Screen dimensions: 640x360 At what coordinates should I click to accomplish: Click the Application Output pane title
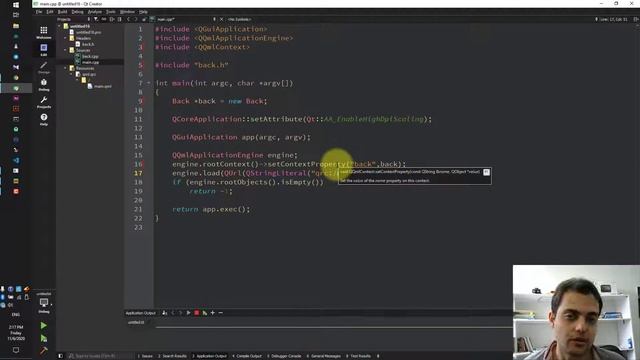coord(140,313)
